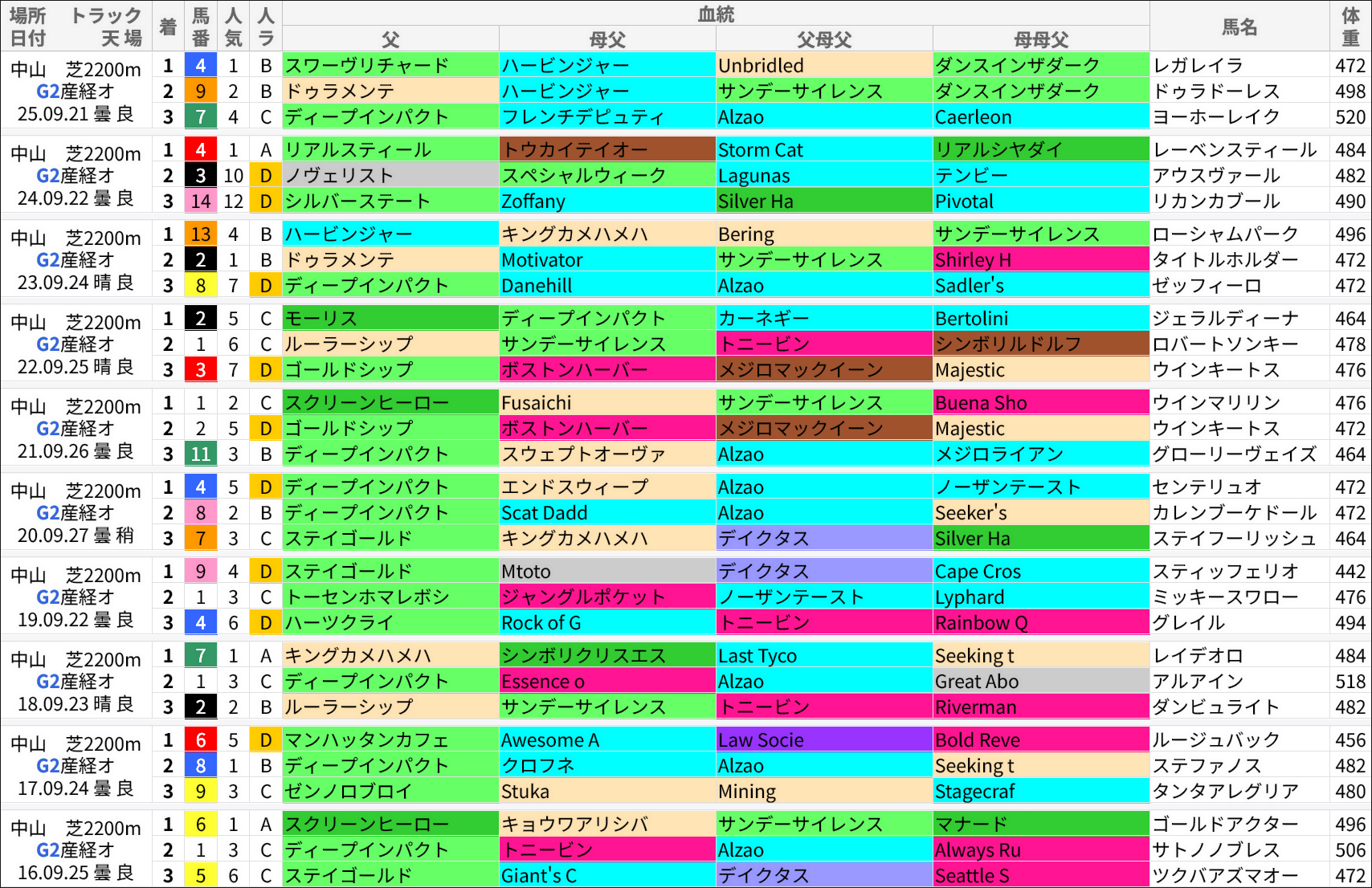Click the Great Abo cell

click(1041, 682)
